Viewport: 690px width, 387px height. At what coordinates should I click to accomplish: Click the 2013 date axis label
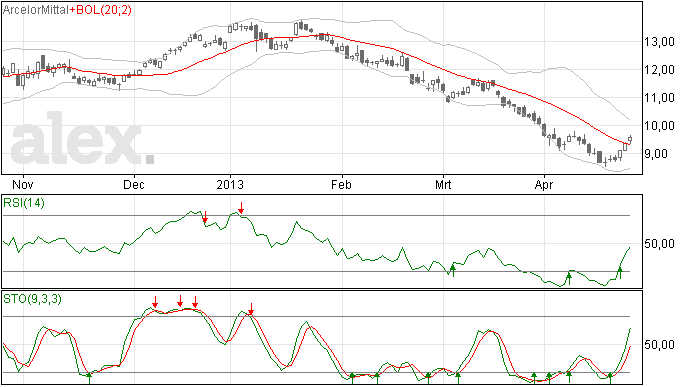pyautogui.click(x=230, y=184)
